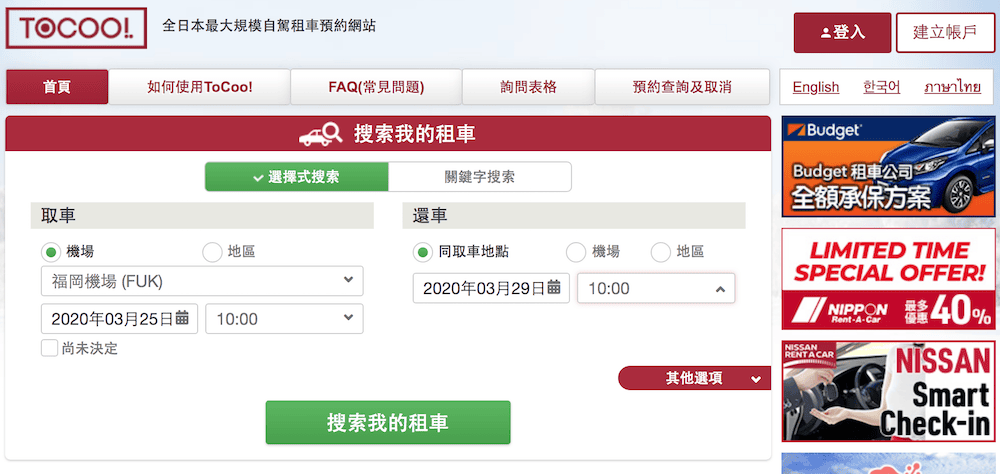Click the 建立帳戶 create account button
This screenshot has height=474, width=1000.
tap(945, 32)
